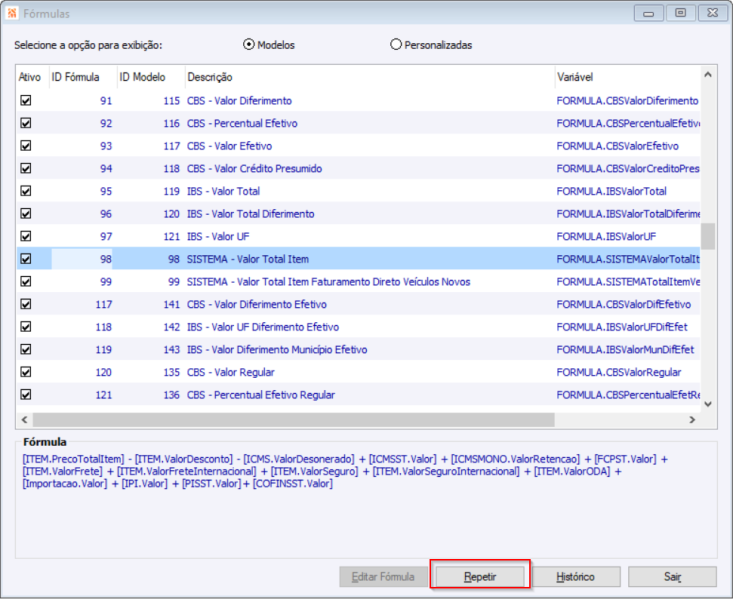This screenshot has height=599, width=733.
Task: Toggle Ativo for CBS - Percentual Efetivo Regular
Action: pos(26,395)
